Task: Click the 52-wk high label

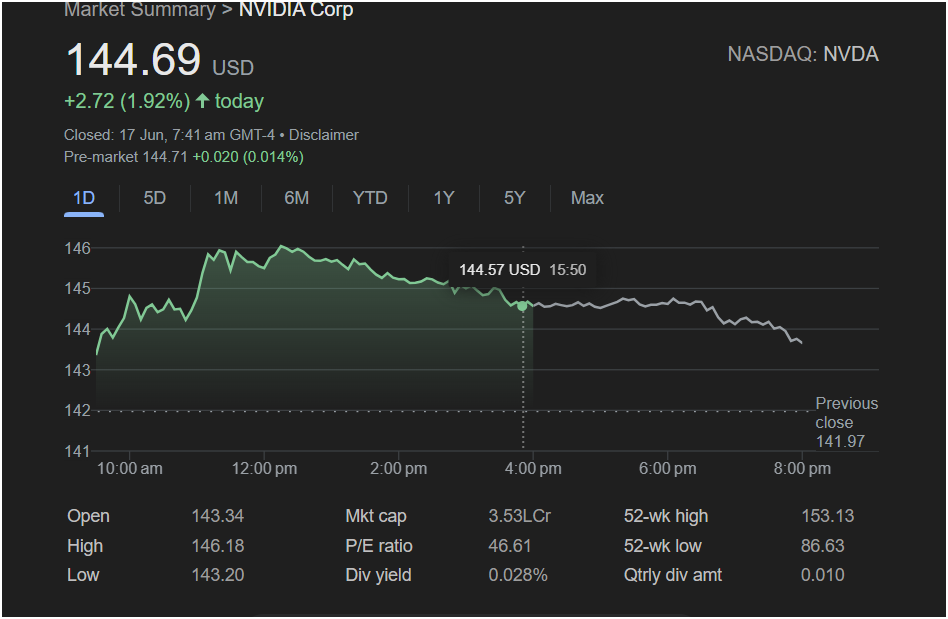Action: 665,516
